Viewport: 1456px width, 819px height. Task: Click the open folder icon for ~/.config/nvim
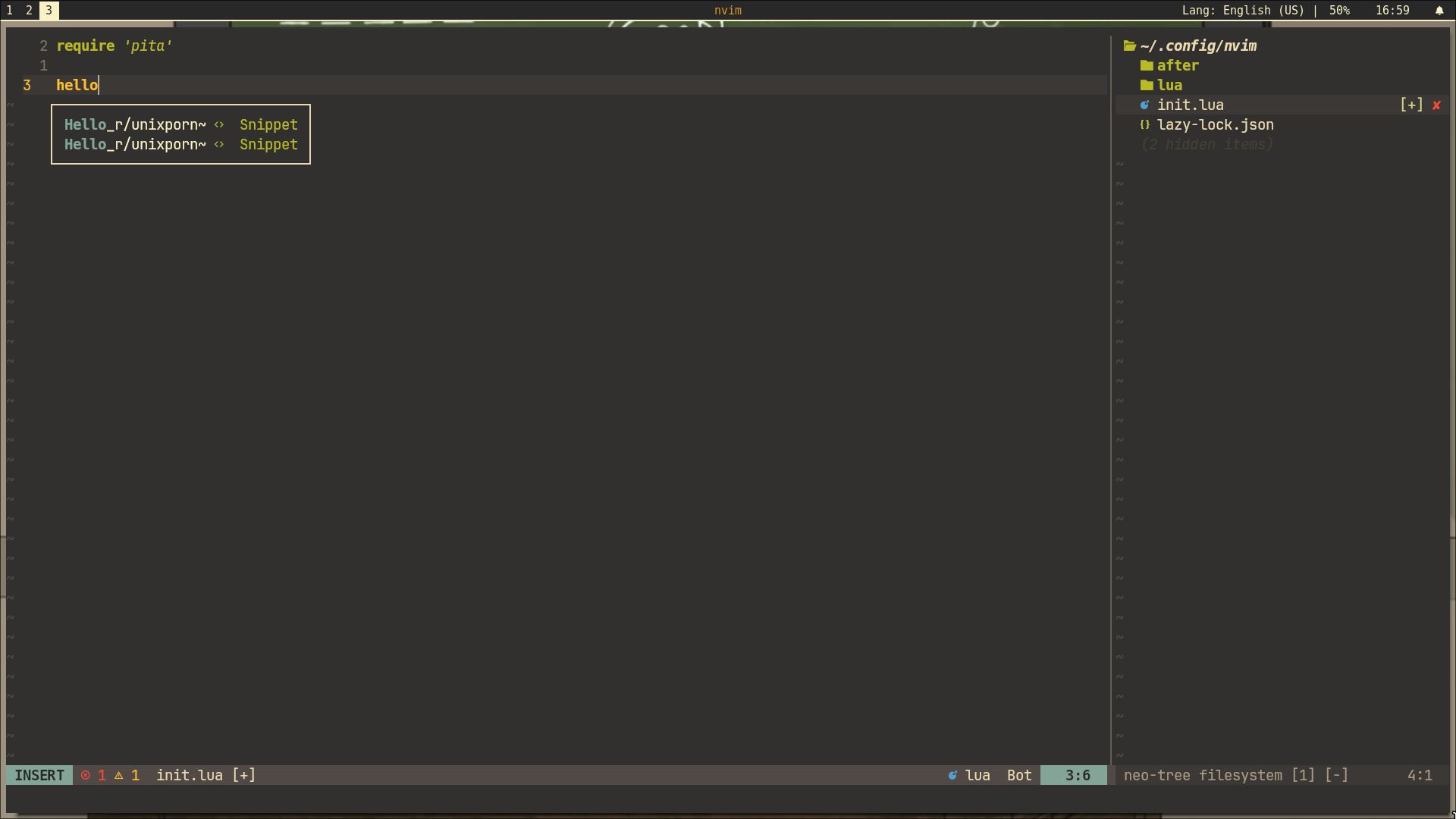[1129, 46]
